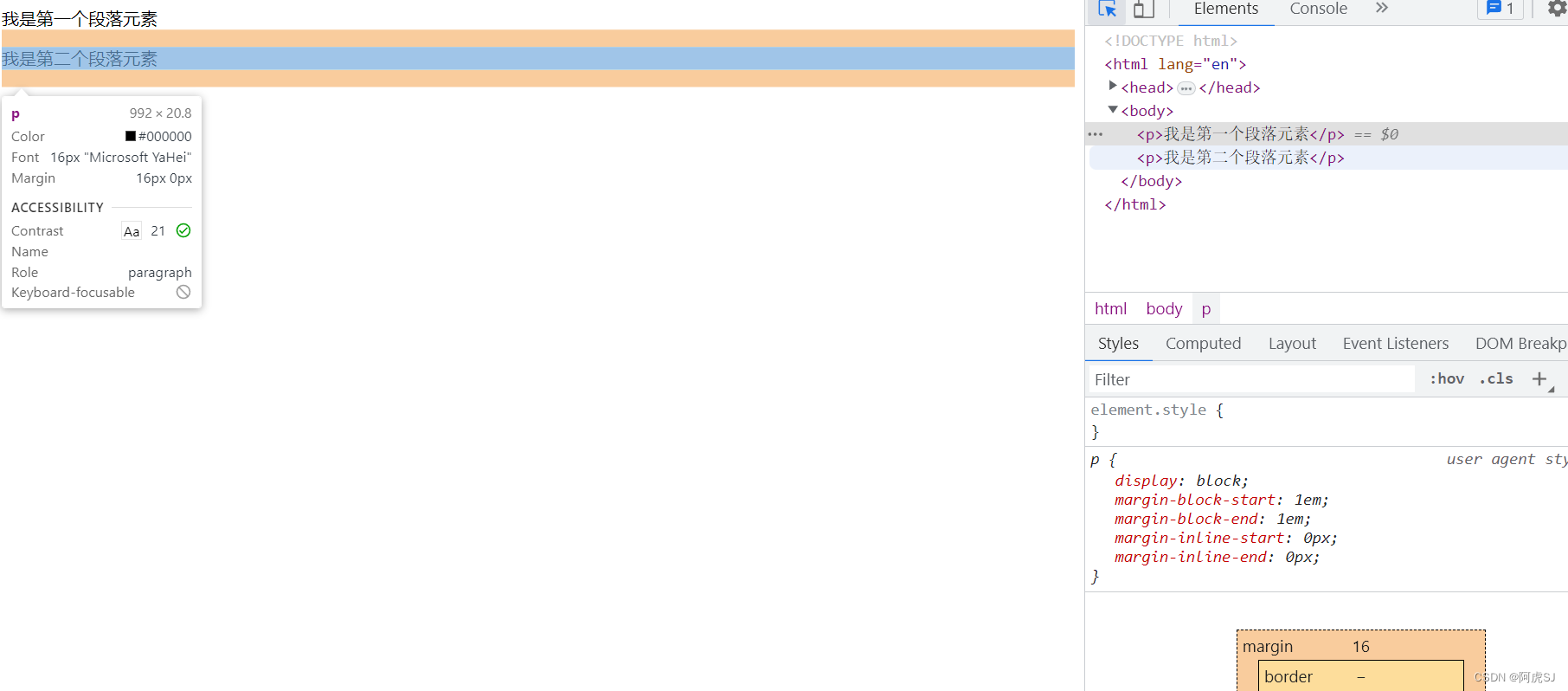Select the user agent stylesheet label
This screenshot has width=1568, height=691.
(1507, 459)
